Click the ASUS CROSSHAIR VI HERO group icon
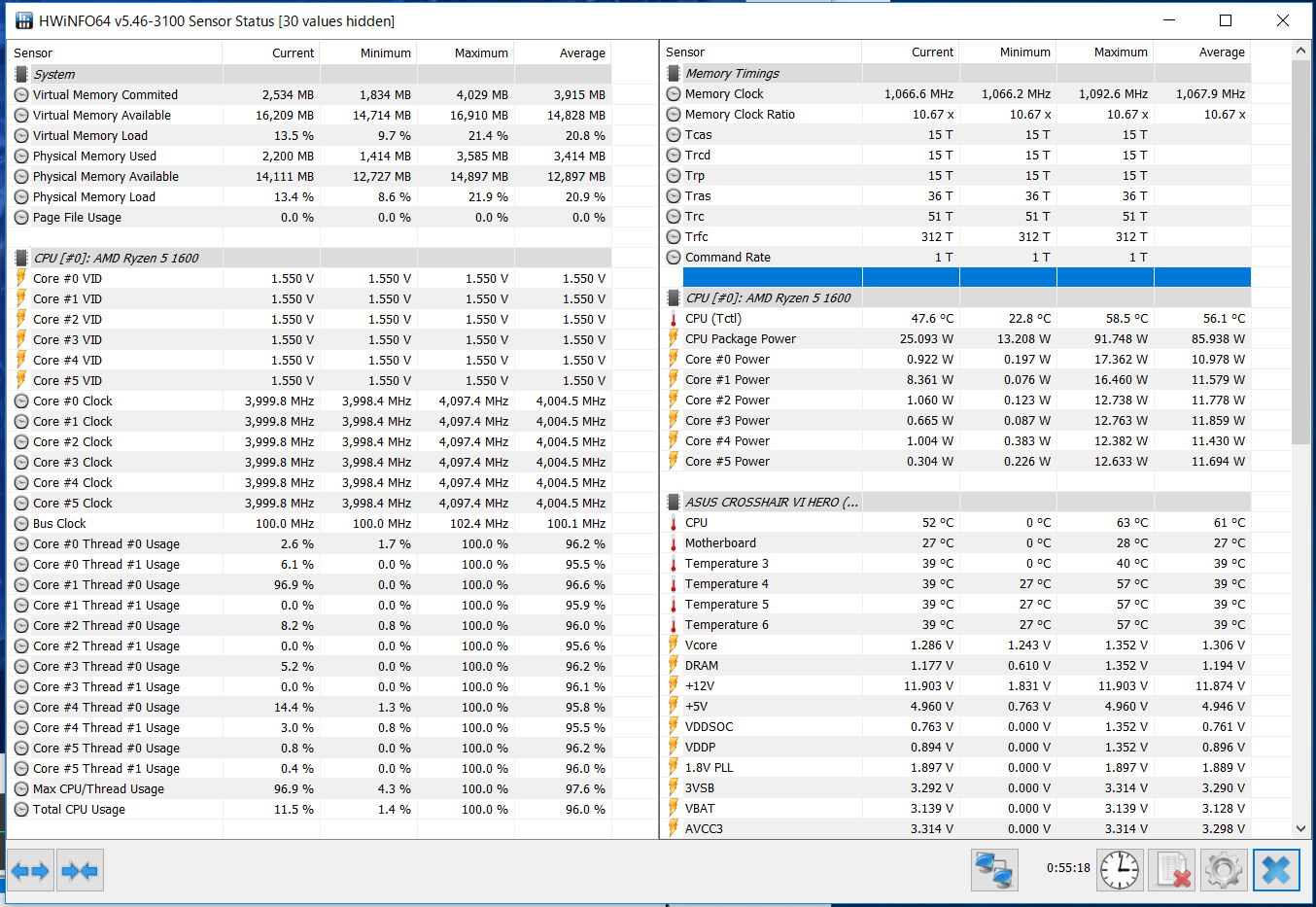The height and width of the screenshot is (907, 1316). pyautogui.click(x=673, y=502)
